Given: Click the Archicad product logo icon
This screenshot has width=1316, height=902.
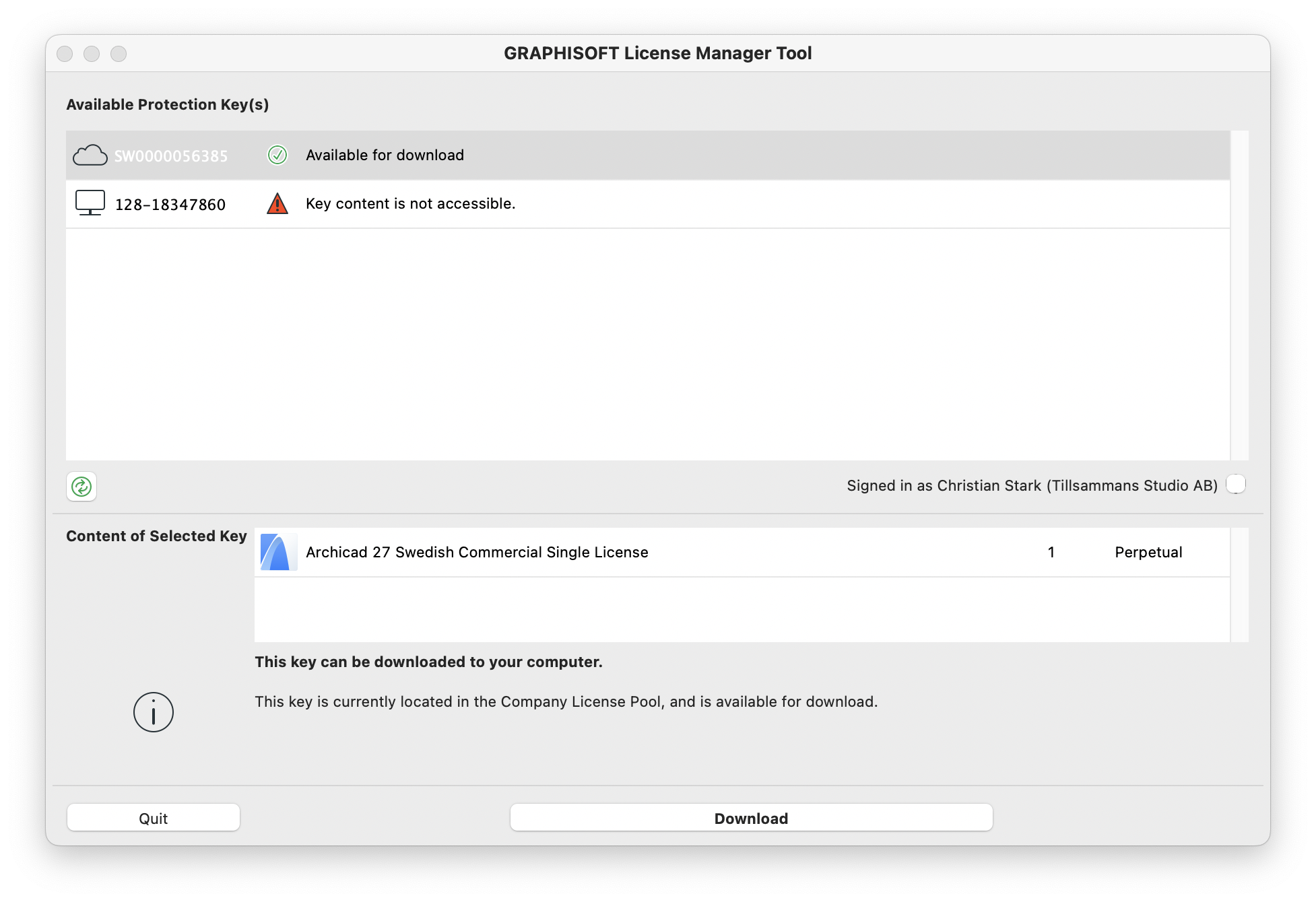Looking at the screenshot, I should pyautogui.click(x=278, y=553).
